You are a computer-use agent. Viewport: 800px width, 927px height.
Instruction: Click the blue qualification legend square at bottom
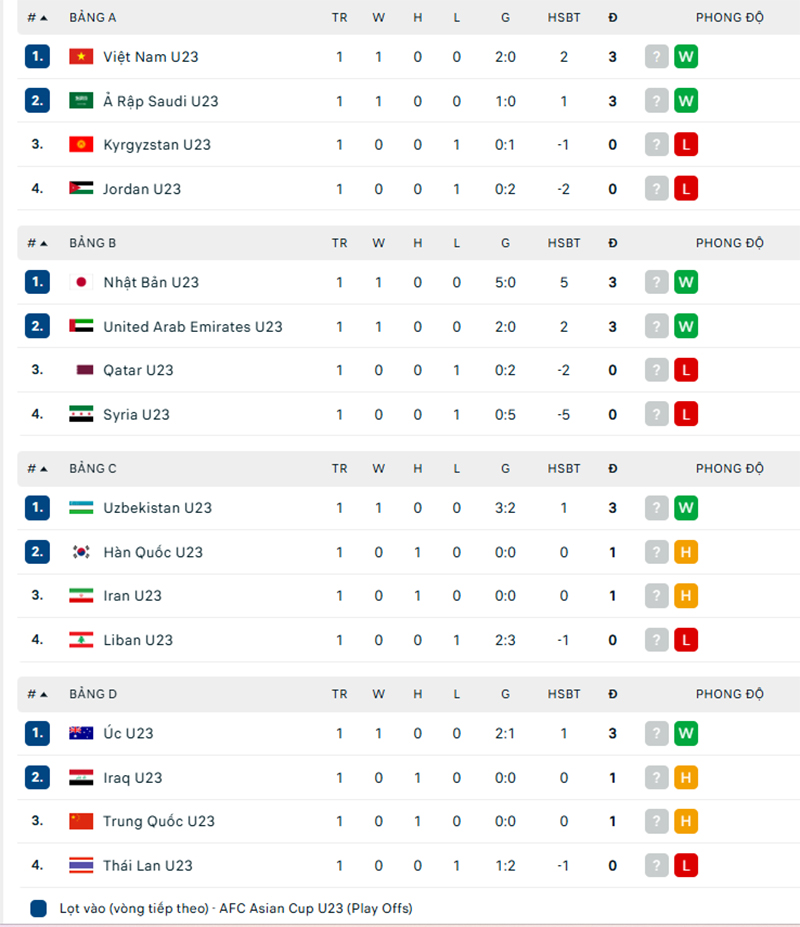(x=39, y=909)
